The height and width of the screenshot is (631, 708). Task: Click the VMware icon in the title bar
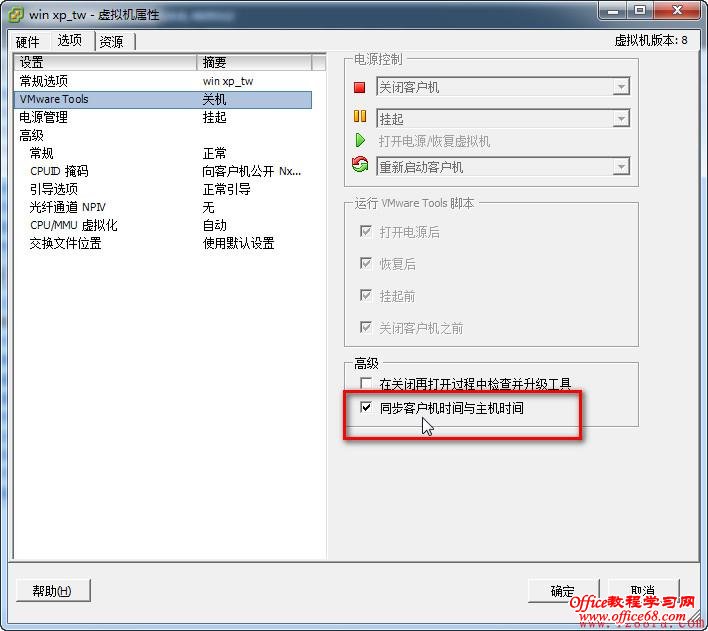16,14
